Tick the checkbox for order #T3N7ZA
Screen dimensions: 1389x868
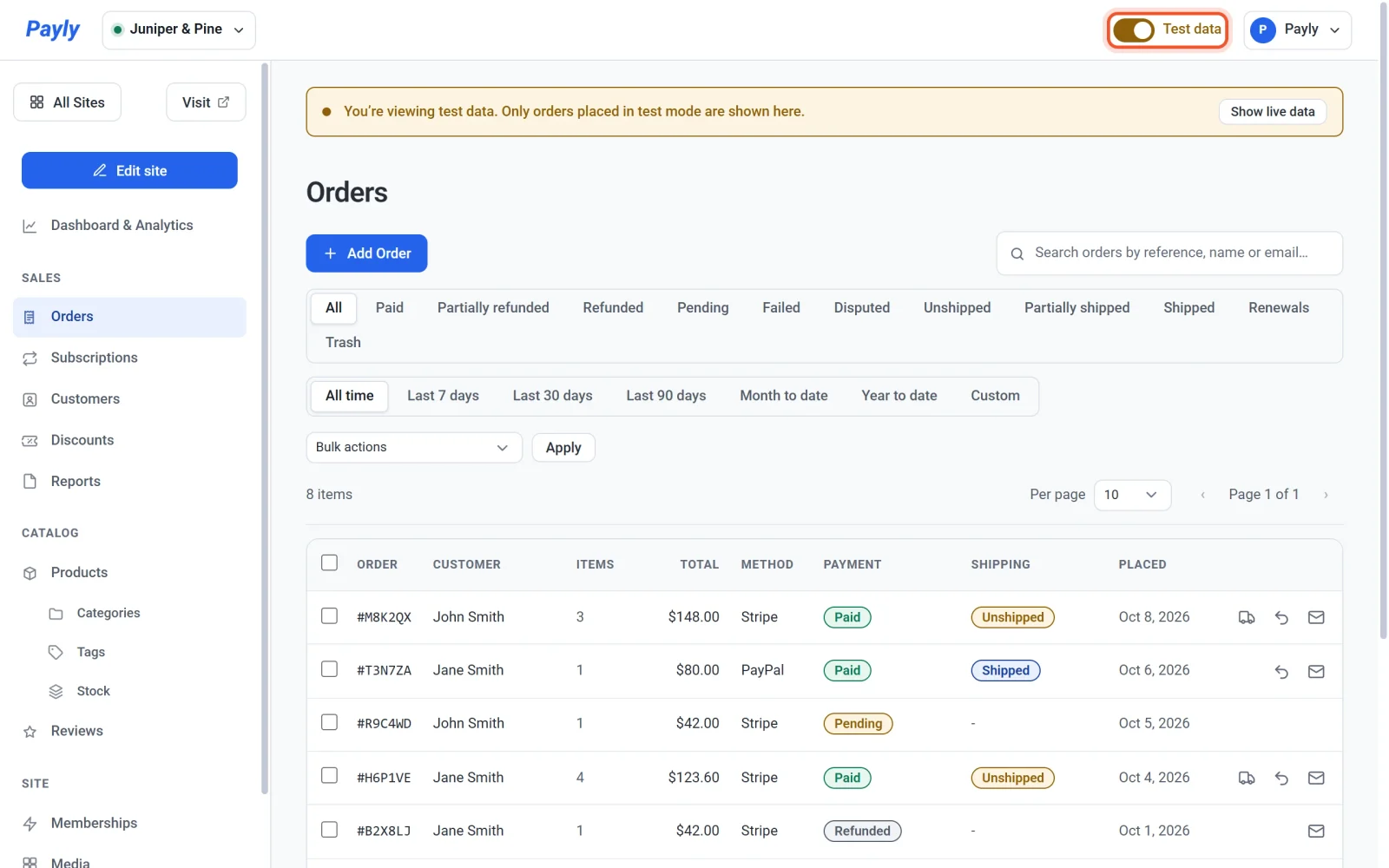tap(329, 669)
